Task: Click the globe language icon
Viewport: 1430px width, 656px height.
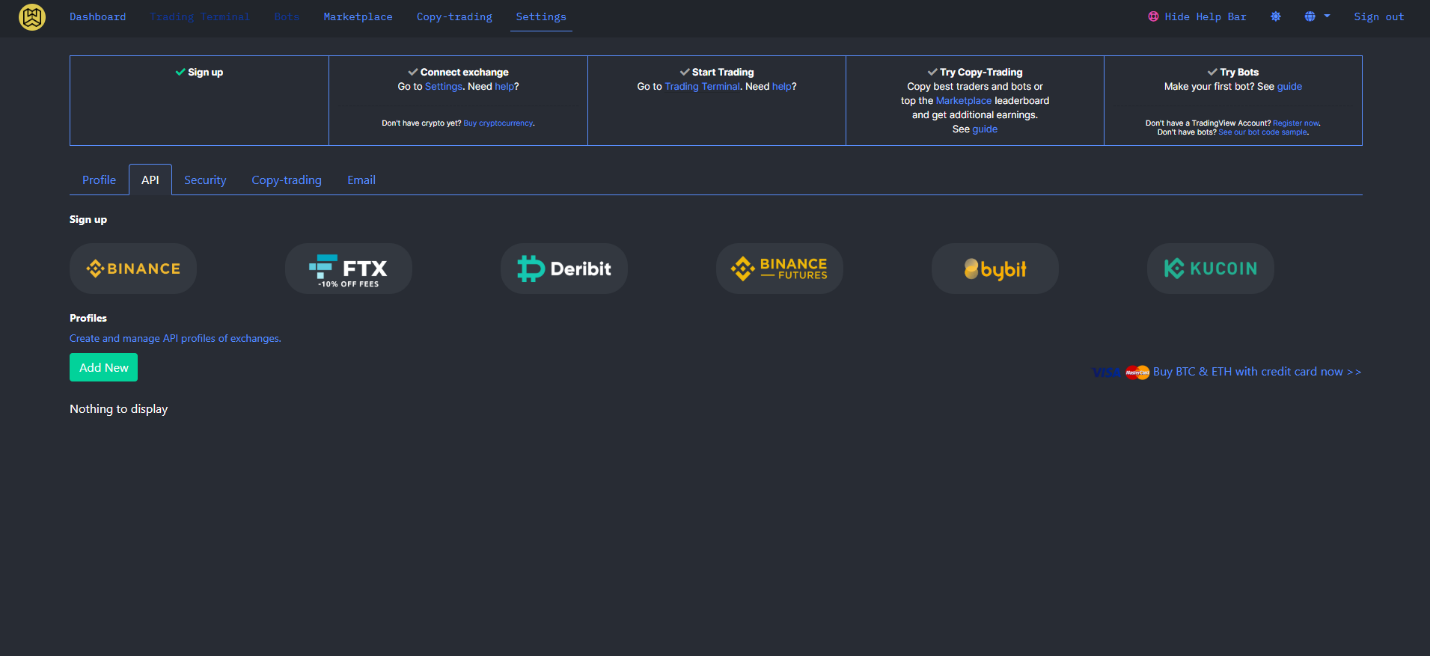Action: coord(1310,17)
